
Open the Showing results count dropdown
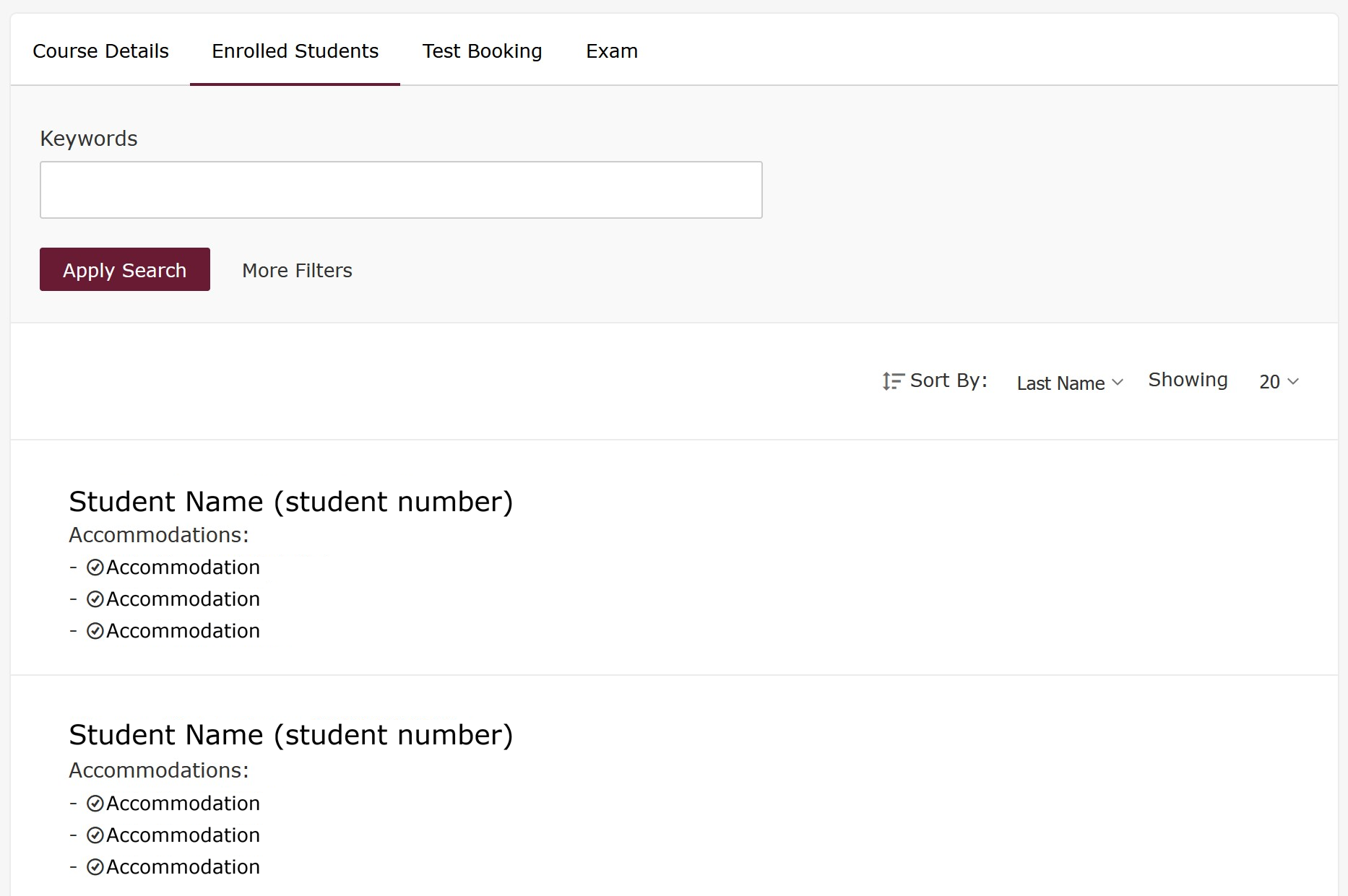click(x=1187, y=380)
